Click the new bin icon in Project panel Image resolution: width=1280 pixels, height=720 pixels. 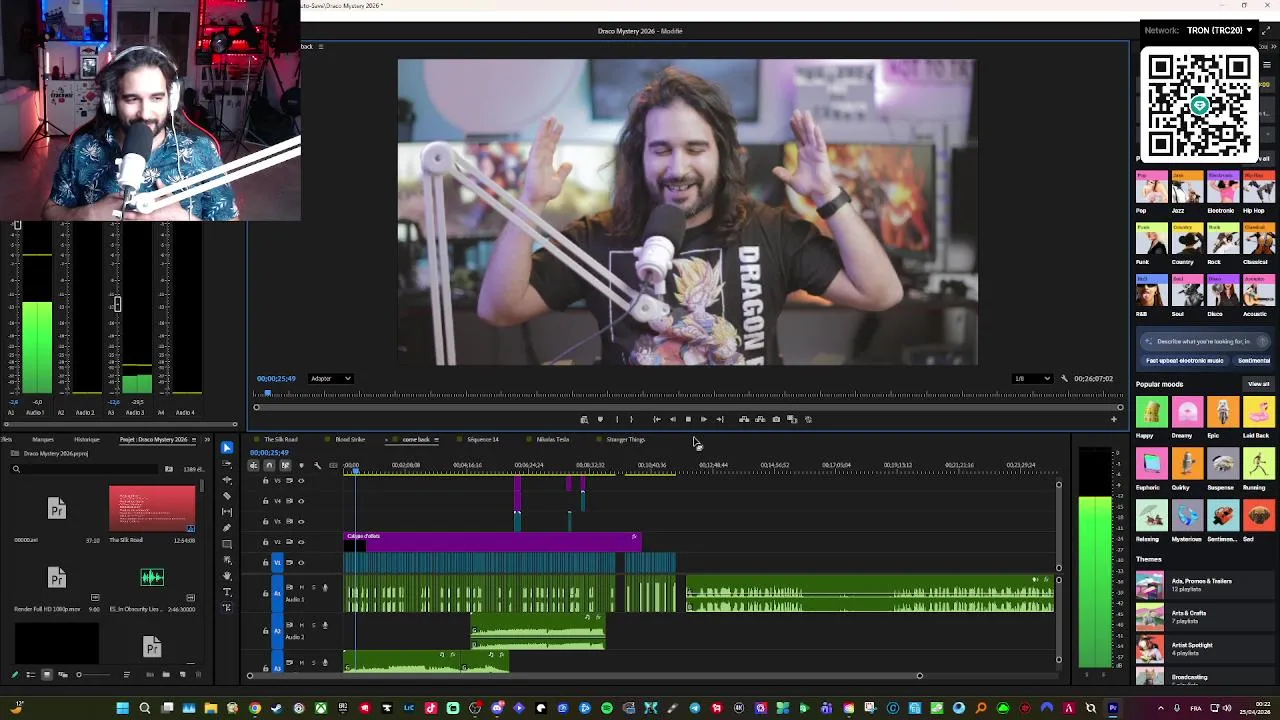point(166,675)
